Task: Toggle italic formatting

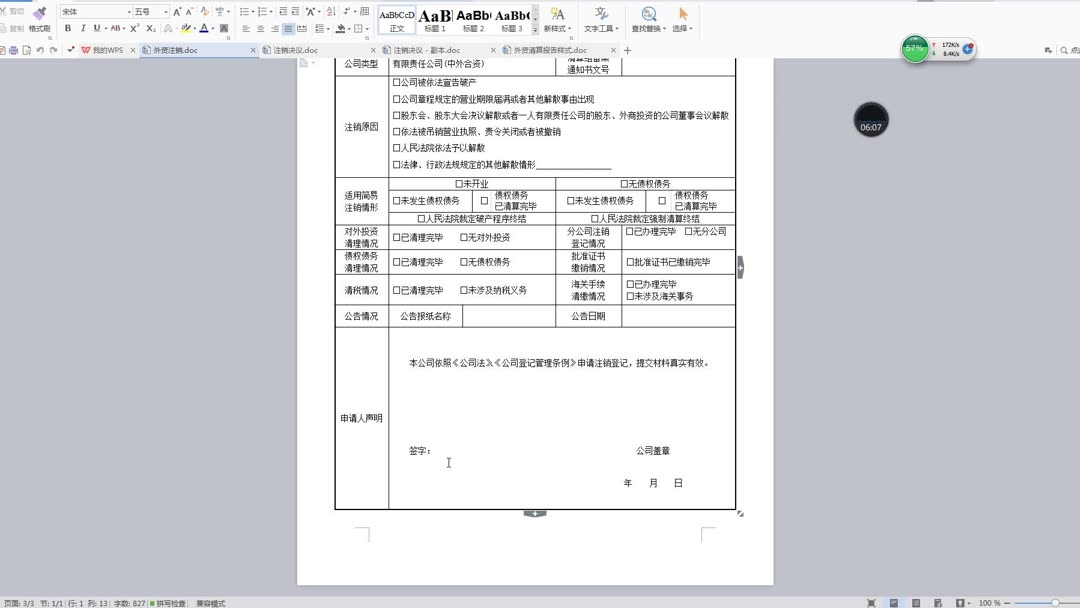Action: tap(83, 27)
